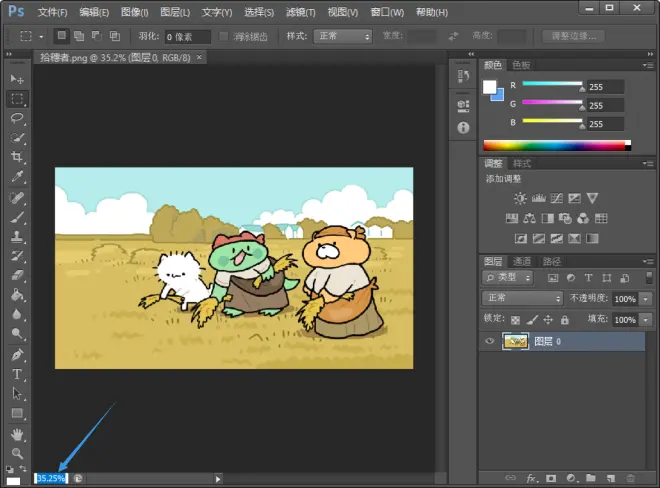Select the Paint Bucket tool

(17, 295)
